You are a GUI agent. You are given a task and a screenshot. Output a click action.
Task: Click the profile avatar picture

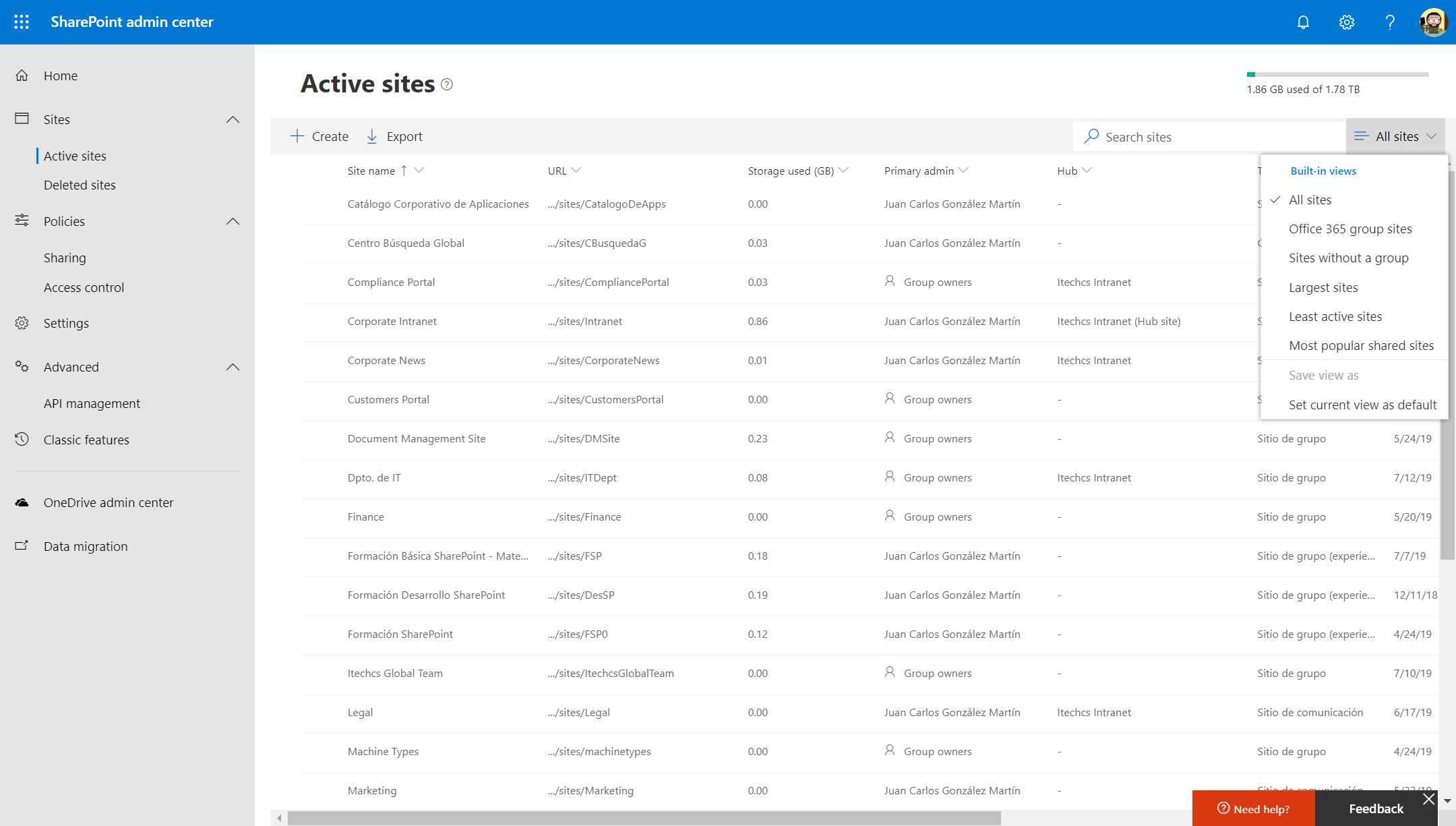[x=1432, y=22]
